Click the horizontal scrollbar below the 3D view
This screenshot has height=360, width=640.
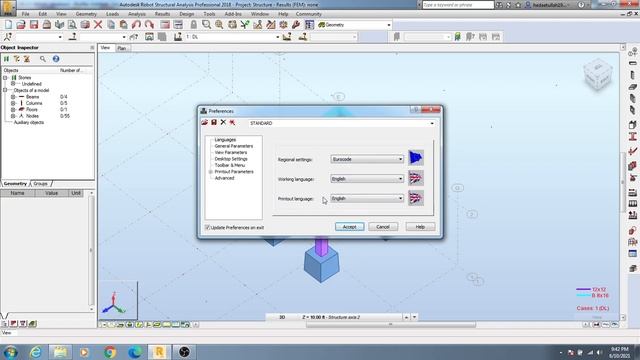click(391, 324)
